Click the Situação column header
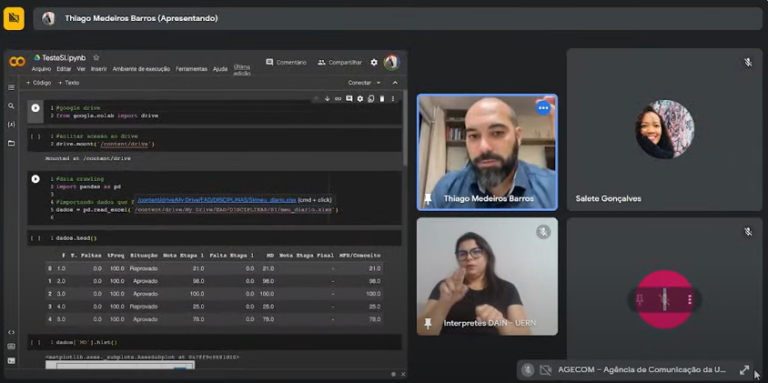The height and width of the screenshot is (383, 768). (144, 255)
